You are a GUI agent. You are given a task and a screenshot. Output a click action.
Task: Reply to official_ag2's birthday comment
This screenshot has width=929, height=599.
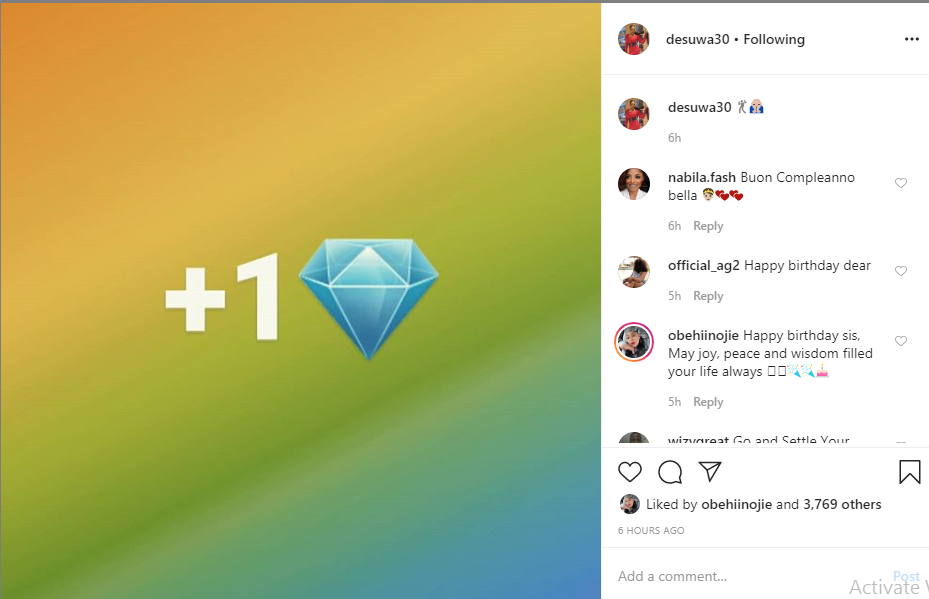[708, 296]
